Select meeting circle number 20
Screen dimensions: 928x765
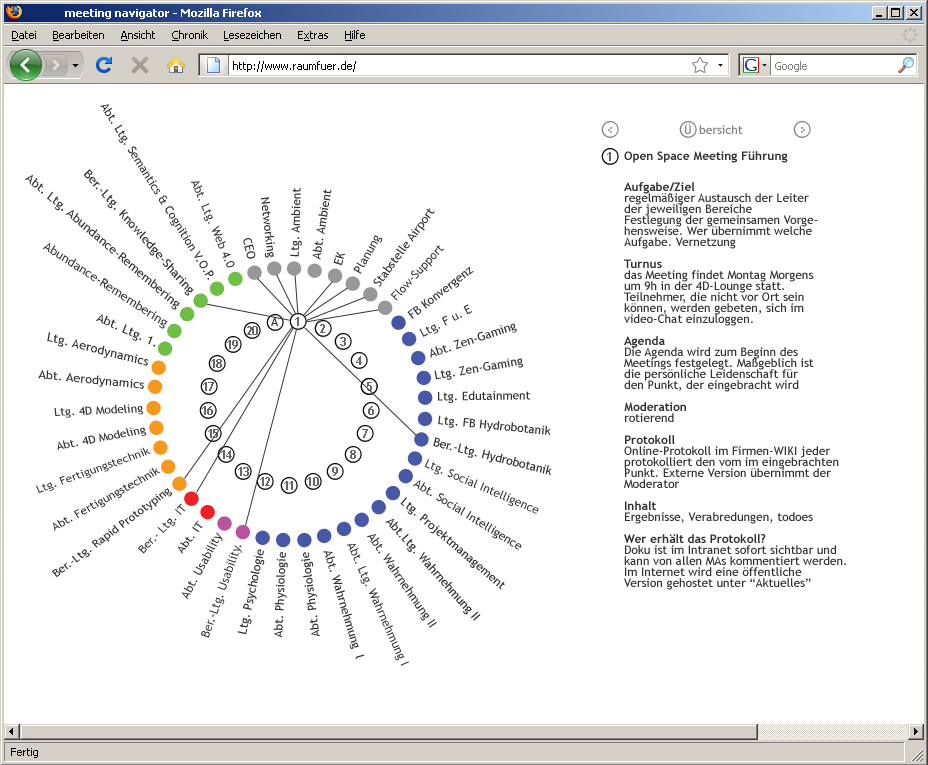pyautogui.click(x=252, y=330)
